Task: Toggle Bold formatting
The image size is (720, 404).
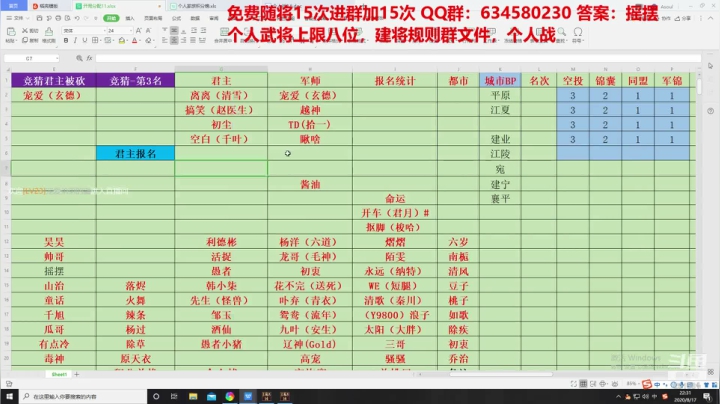Action: [66, 40]
